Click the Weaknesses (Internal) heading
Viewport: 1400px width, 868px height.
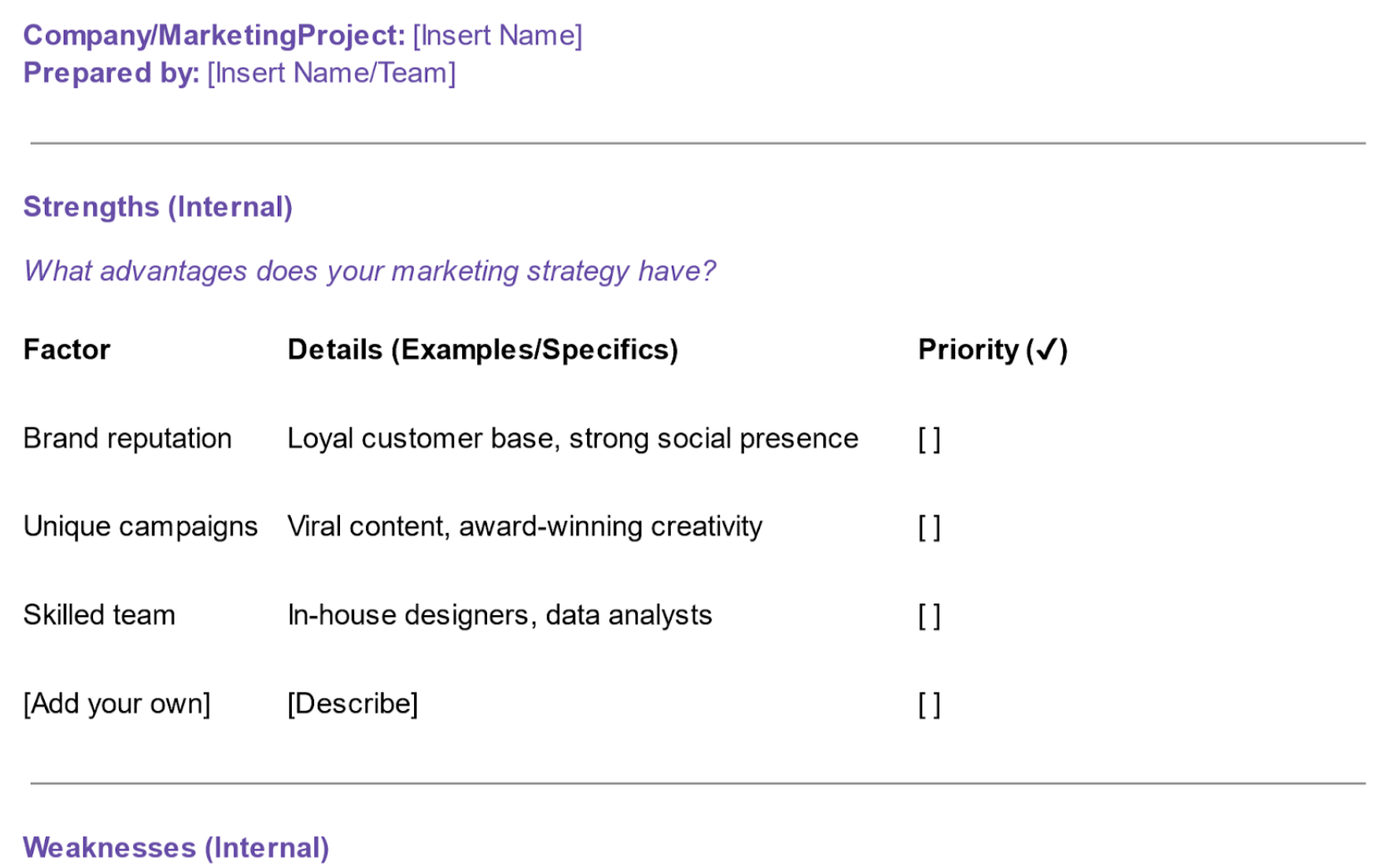176,847
